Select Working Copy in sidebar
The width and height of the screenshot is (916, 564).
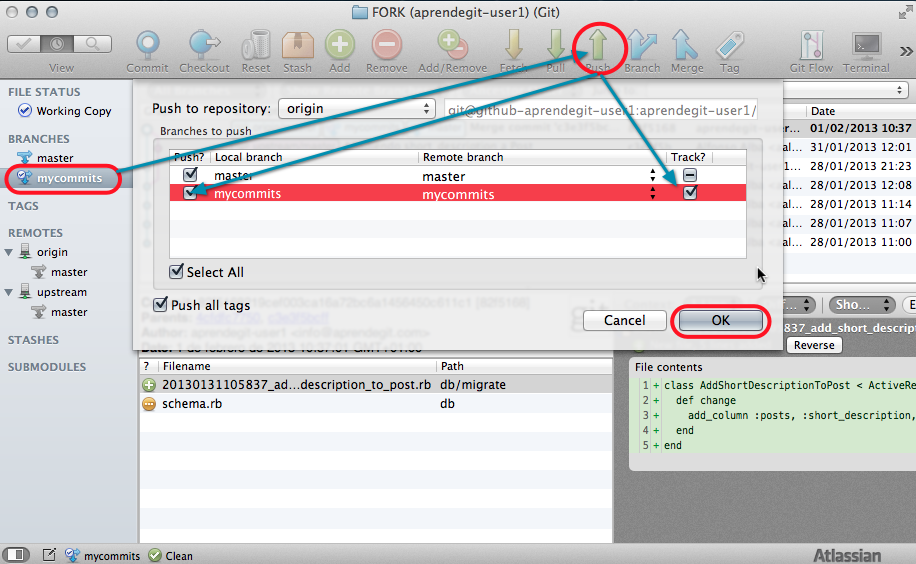[x=73, y=111]
